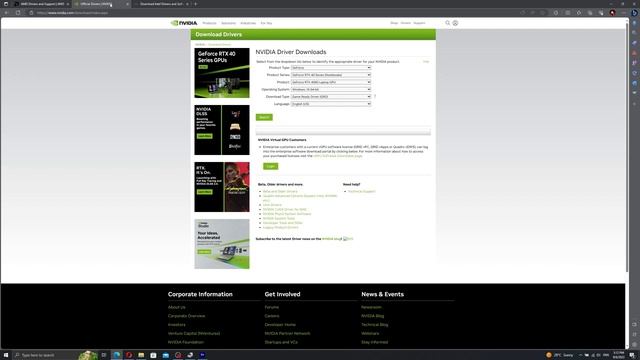
Task: Open the For You menu in NVIDIA header
Action: click(x=266, y=23)
